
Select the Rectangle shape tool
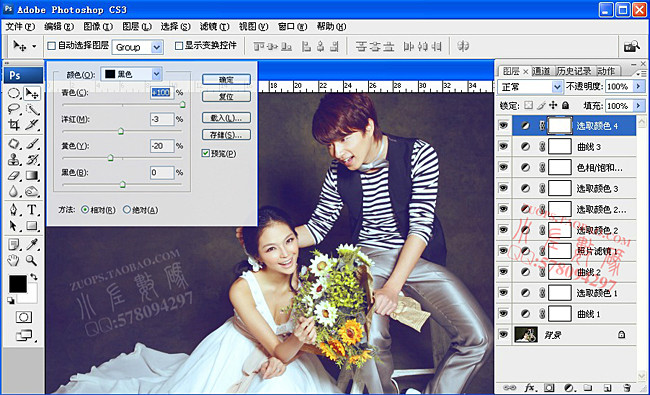click(32, 226)
